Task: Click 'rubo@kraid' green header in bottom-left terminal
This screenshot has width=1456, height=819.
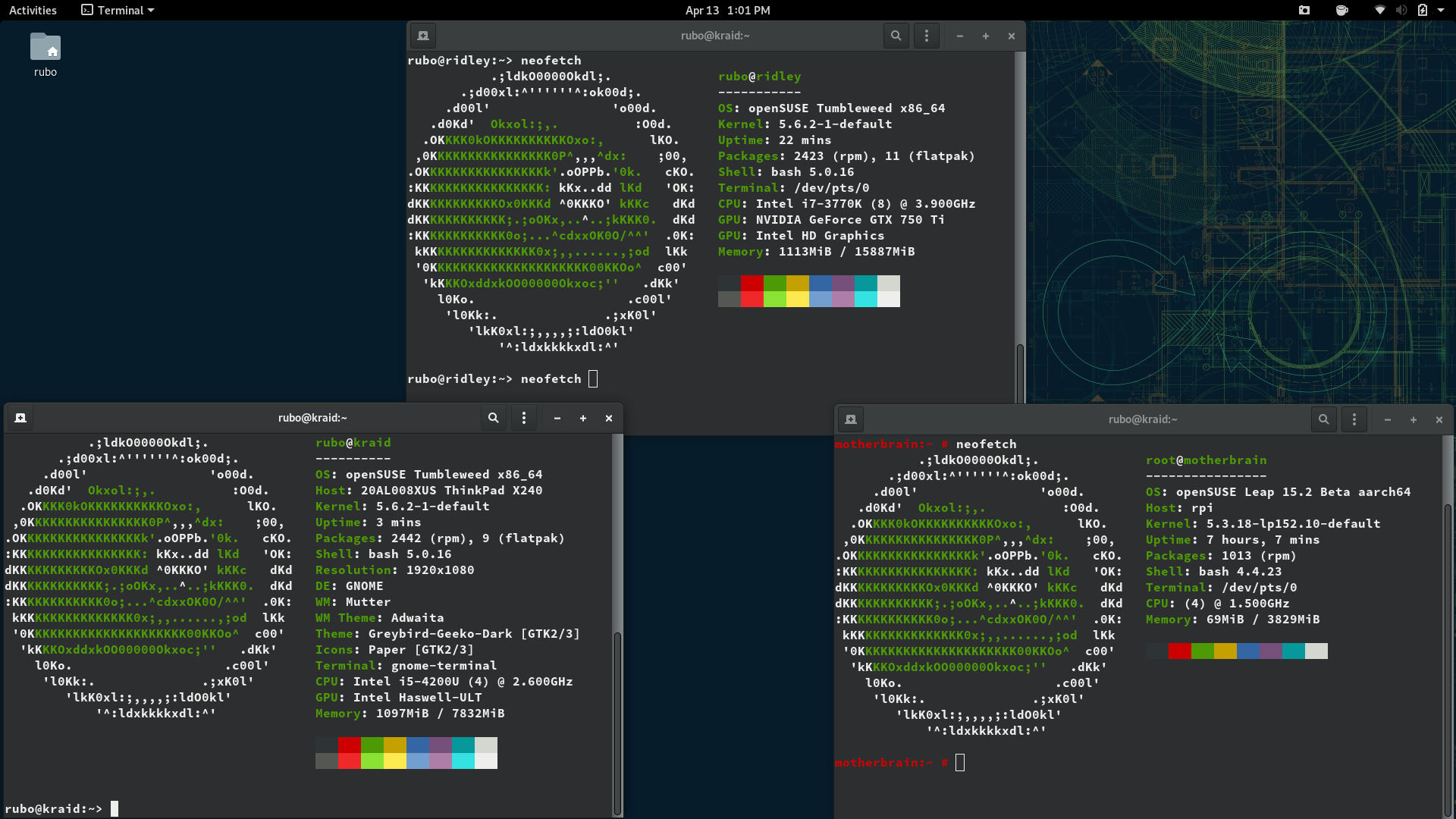Action: coord(353,442)
